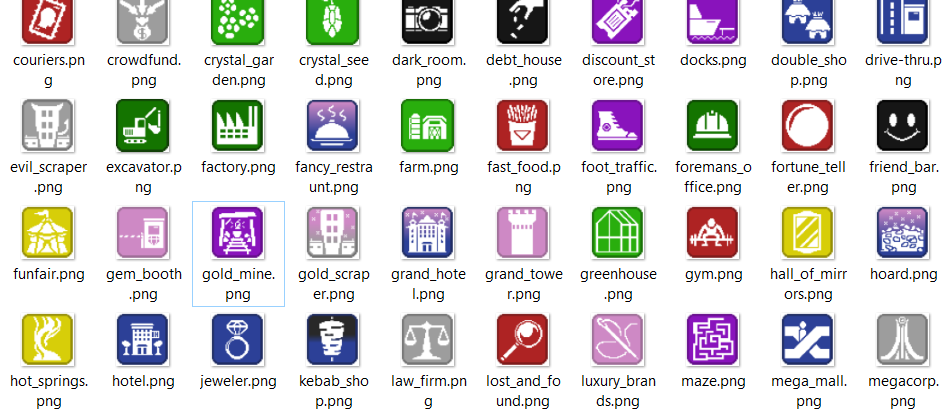Click the kebab_shop.png skewer icon
947x418 pixels.
click(333, 339)
